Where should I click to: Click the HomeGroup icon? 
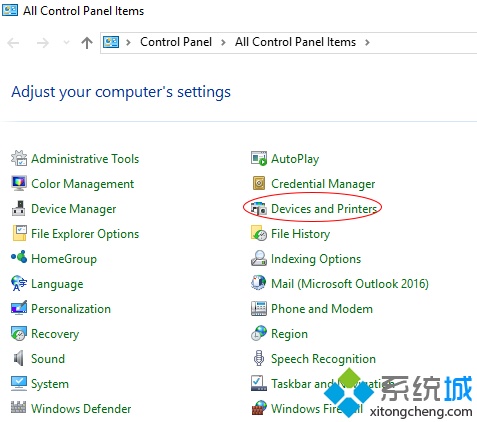pos(19,257)
